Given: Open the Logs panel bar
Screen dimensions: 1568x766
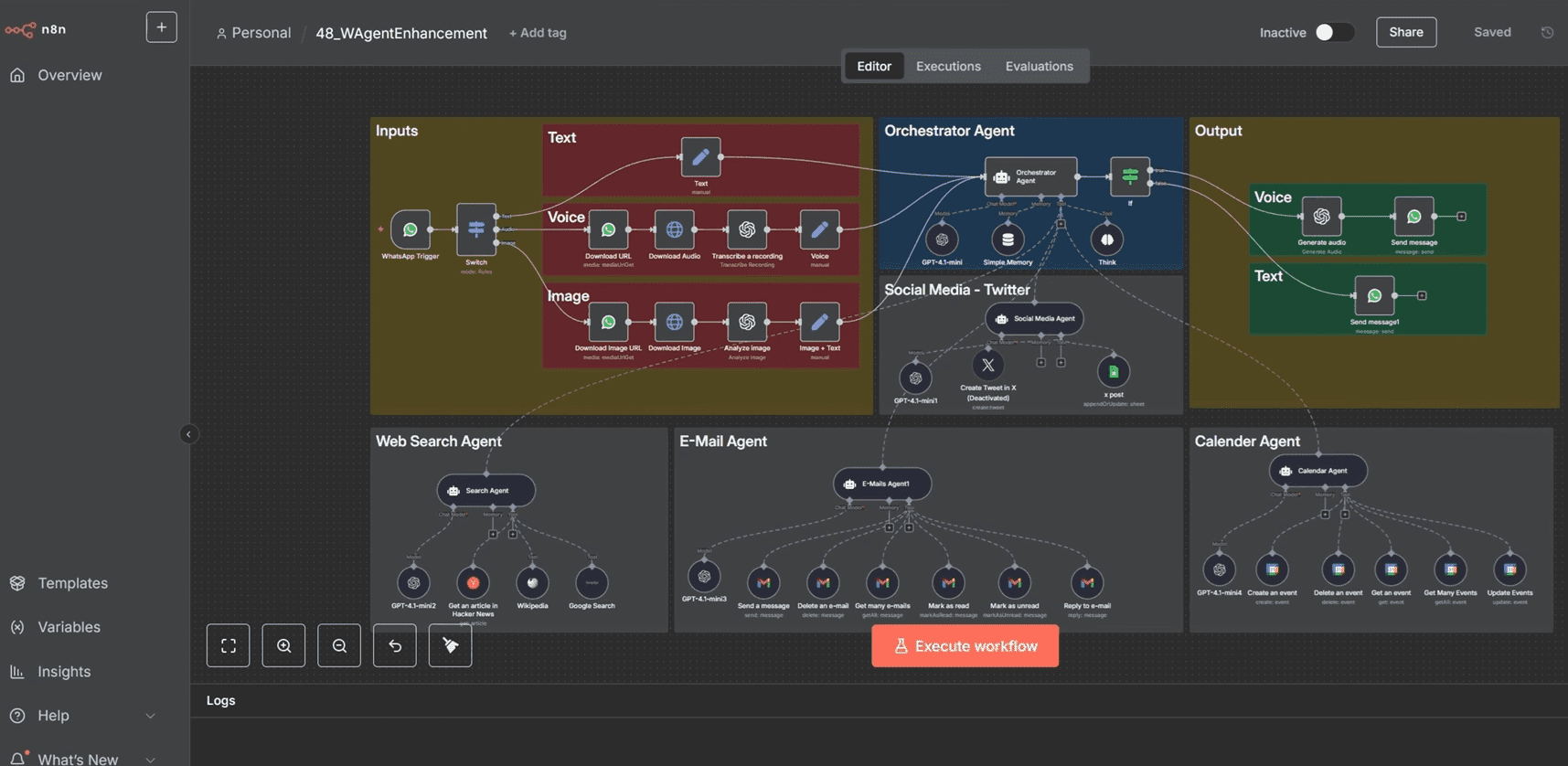Looking at the screenshot, I should click(x=220, y=700).
